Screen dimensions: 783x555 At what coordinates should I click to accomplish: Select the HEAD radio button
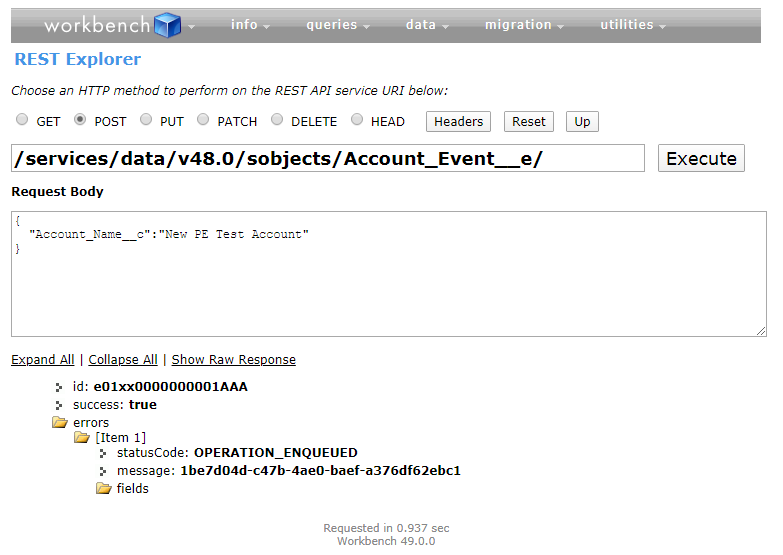coord(357,119)
